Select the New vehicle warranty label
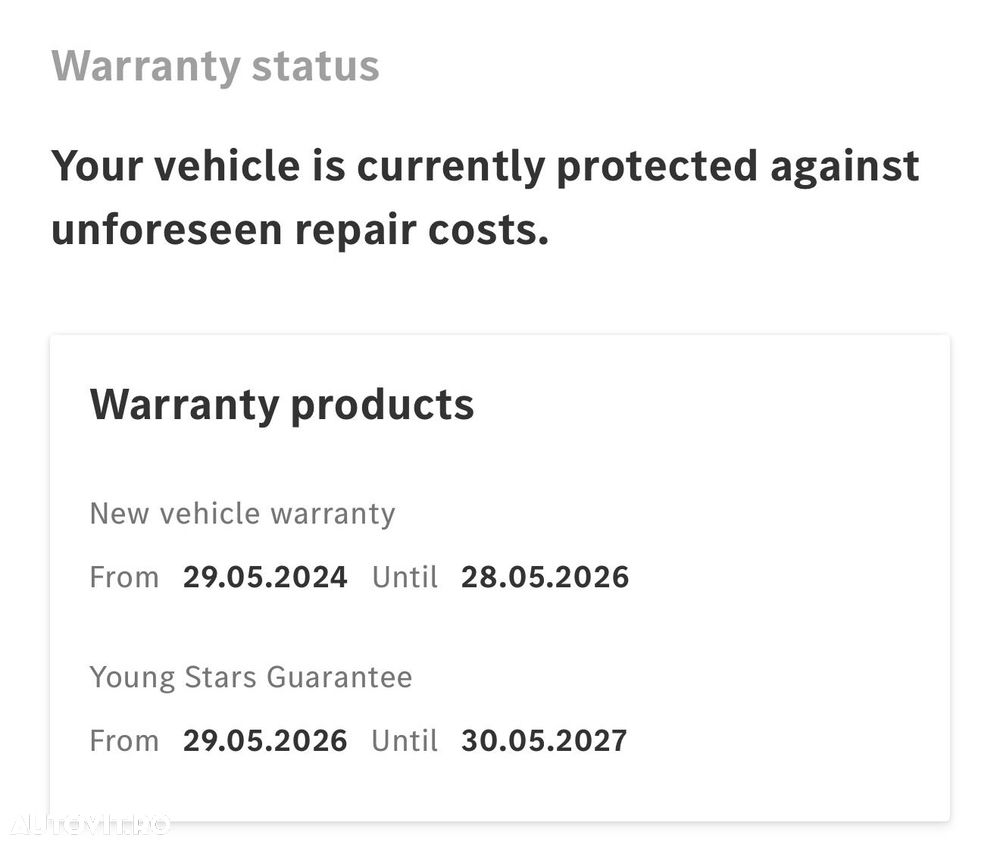Screen dimensions: 1000x845 coord(243,514)
